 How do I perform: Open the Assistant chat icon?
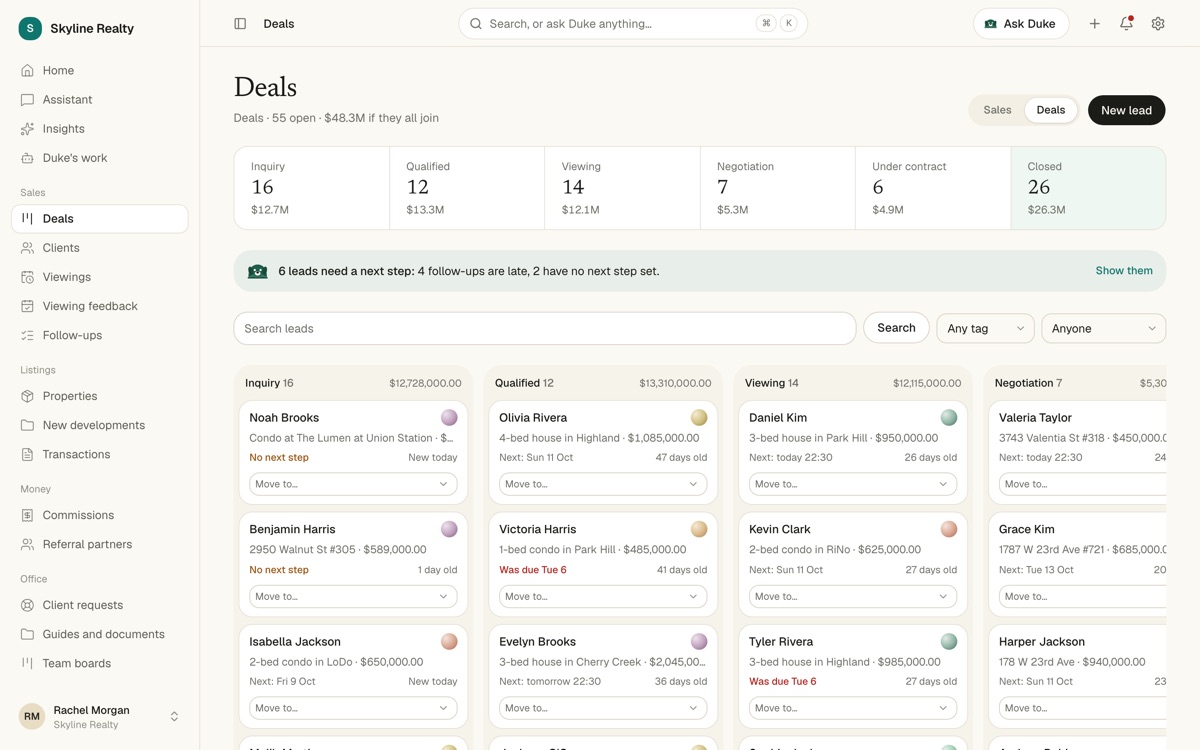(x=27, y=100)
